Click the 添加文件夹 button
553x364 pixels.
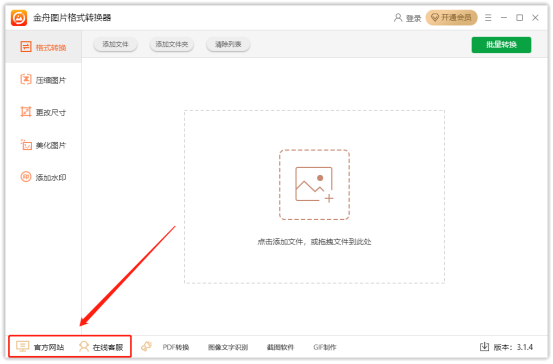pyautogui.click(x=172, y=44)
